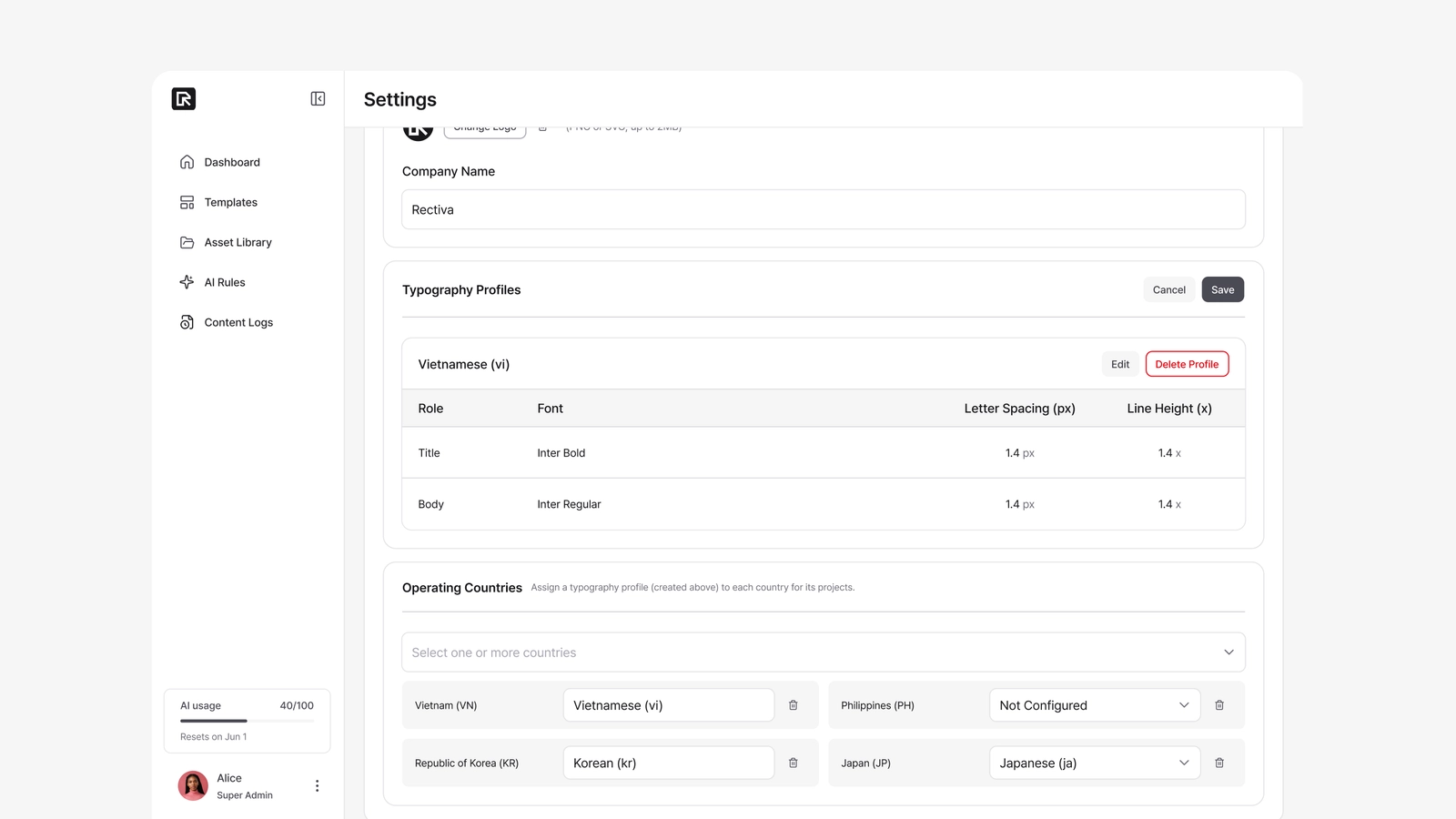
Task: Delete the Philippines (PH) country row
Action: (1219, 705)
